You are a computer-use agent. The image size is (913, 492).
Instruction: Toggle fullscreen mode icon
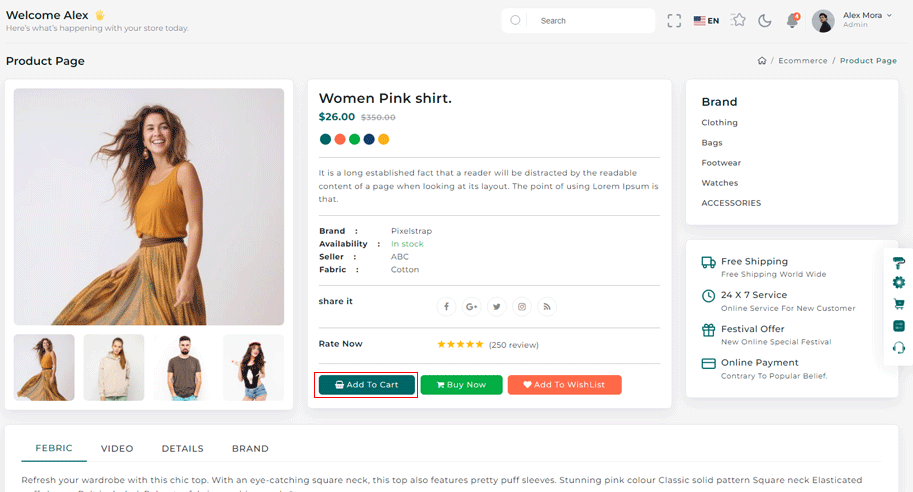click(674, 20)
